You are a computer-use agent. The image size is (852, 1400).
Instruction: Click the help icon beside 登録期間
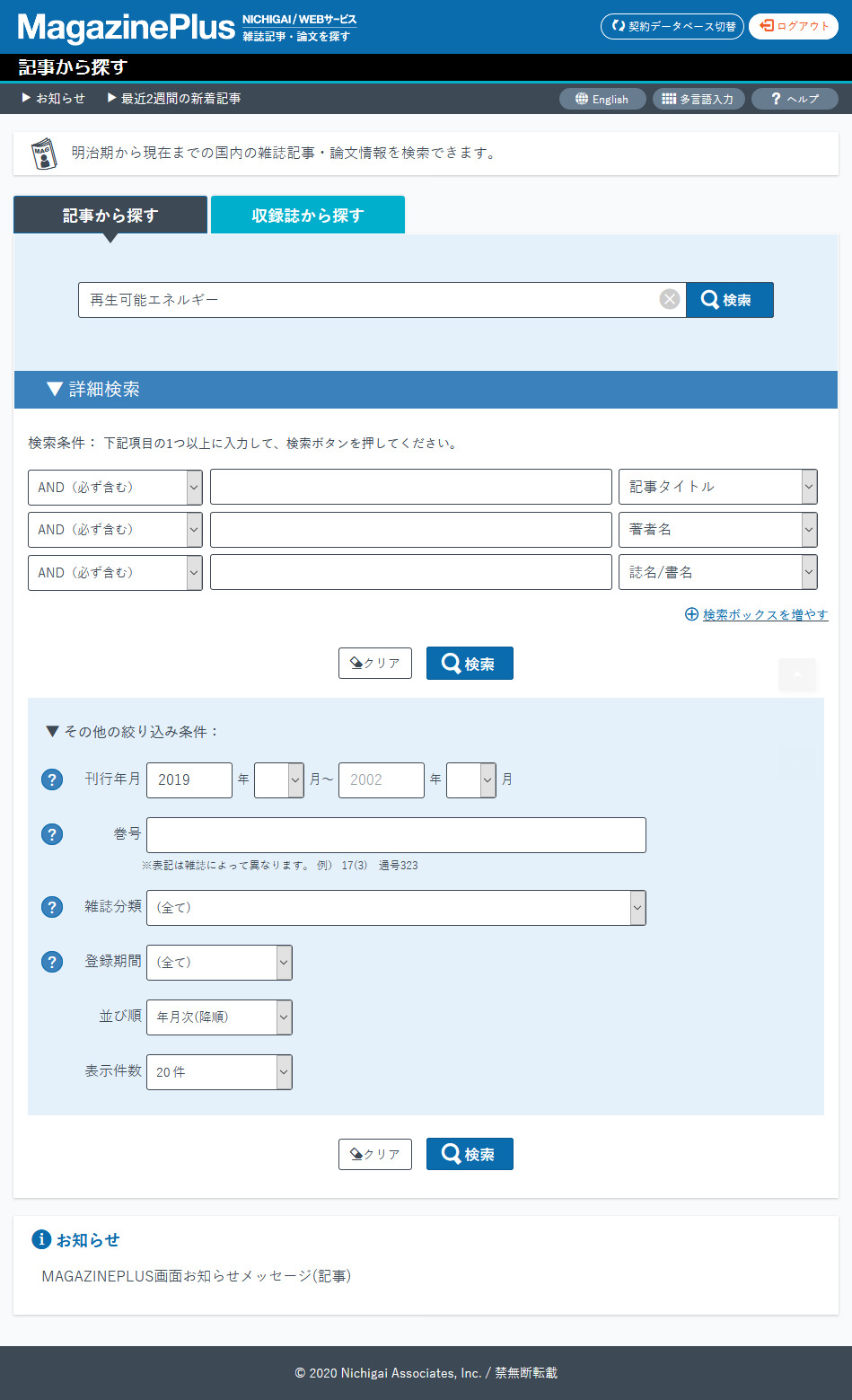52,962
